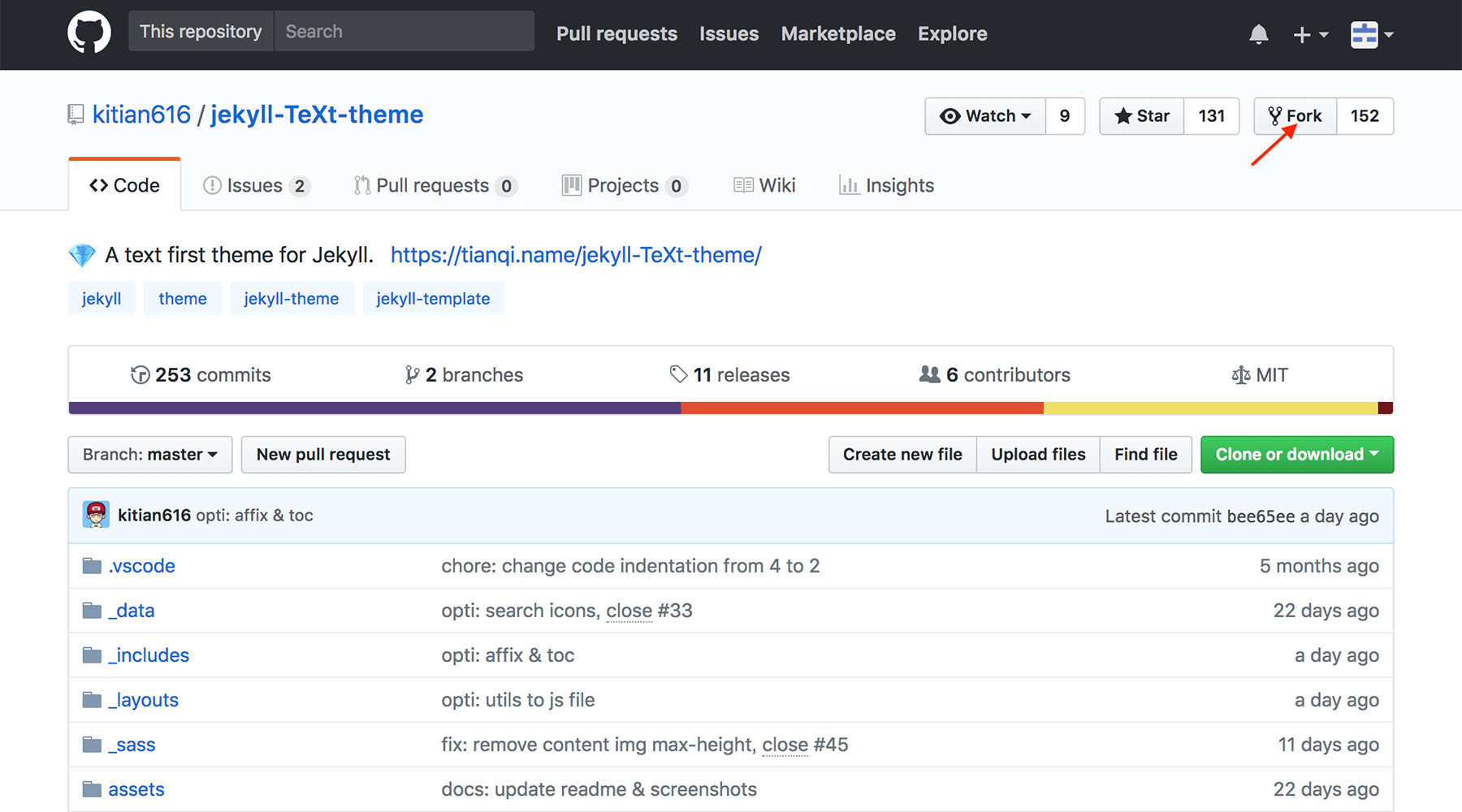Open Marketplace in top navigation
The image size is (1462, 812).
point(838,33)
